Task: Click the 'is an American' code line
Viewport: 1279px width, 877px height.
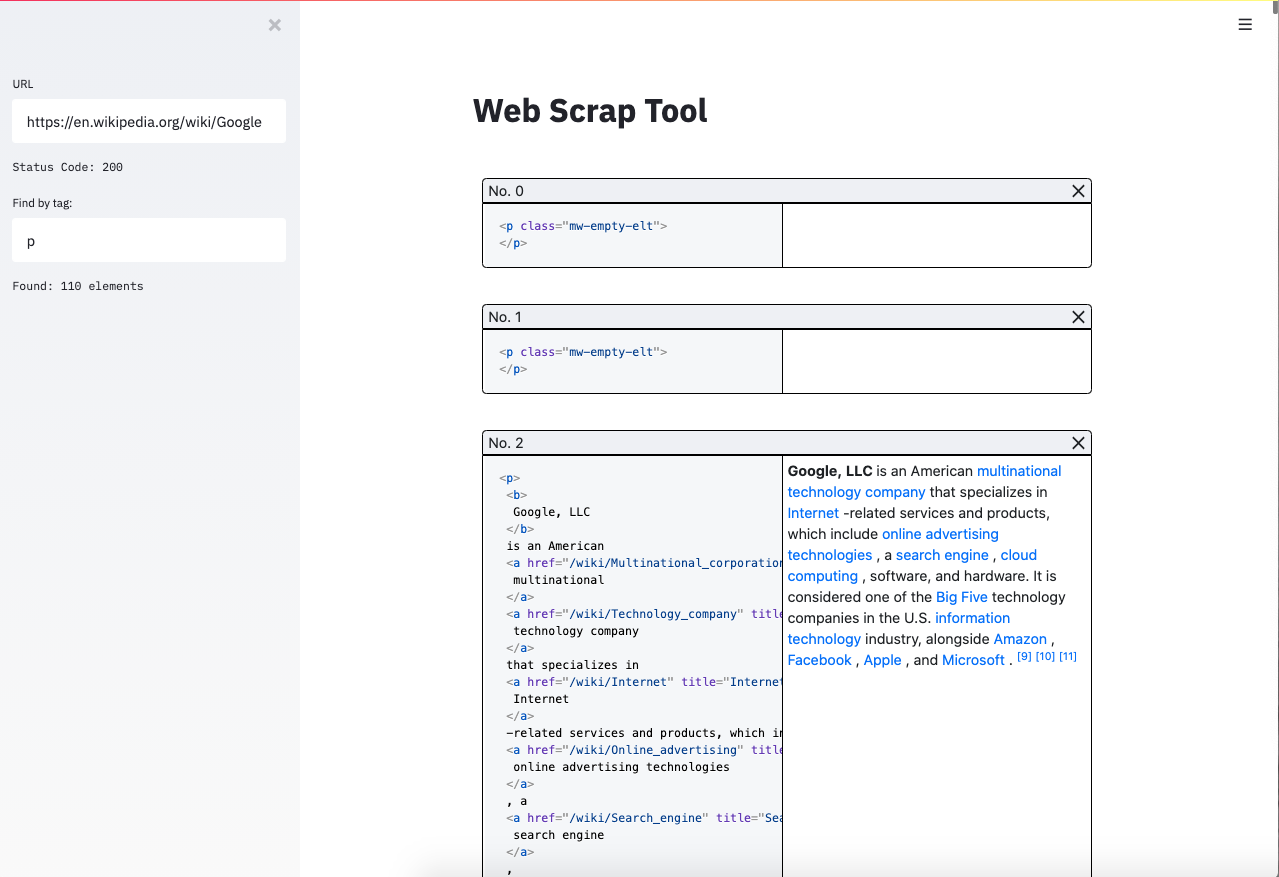Action: 556,546
